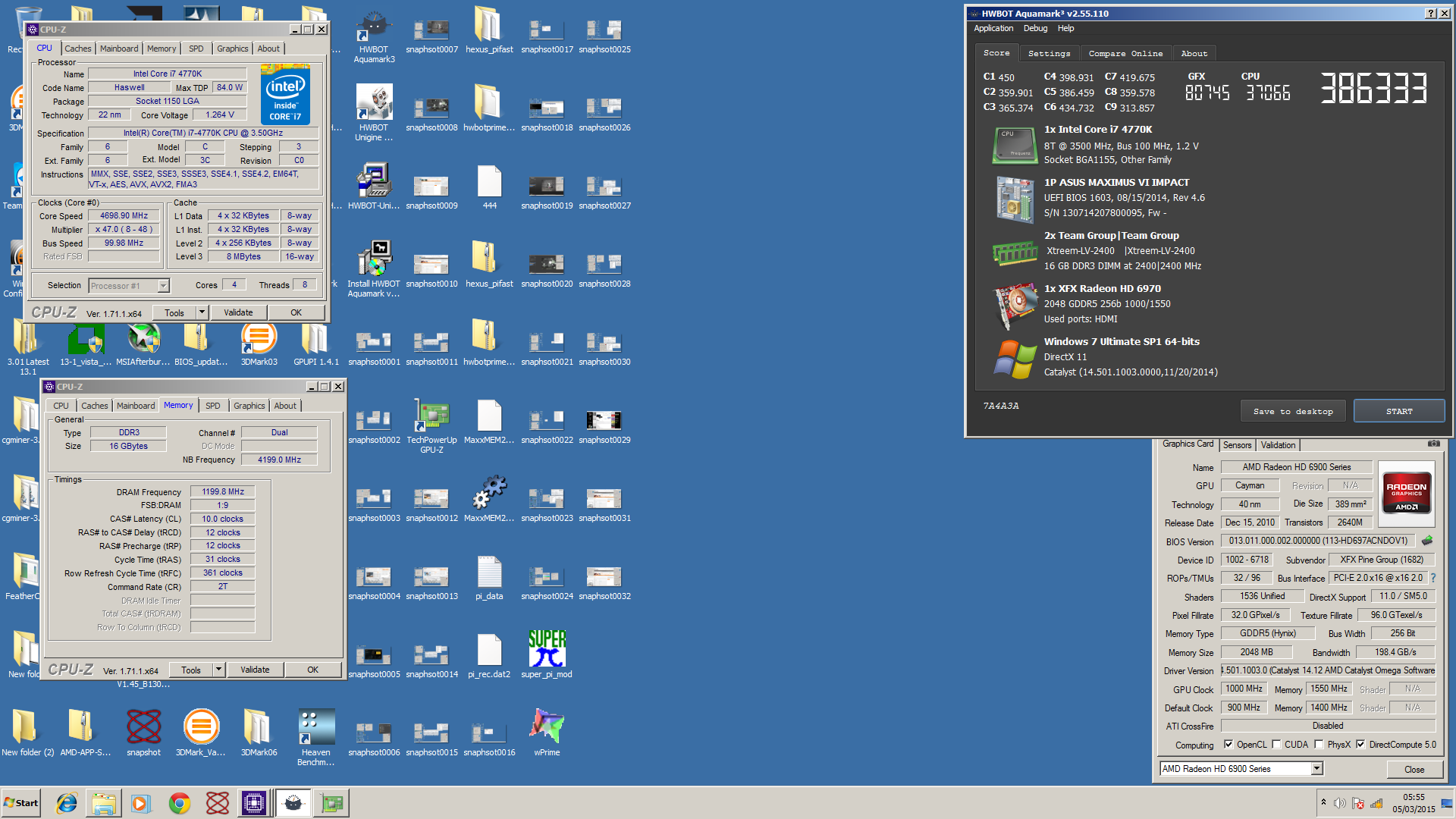Open Google Chrome from the taskbar
1456x819 pixels.
tap(180, 803)
